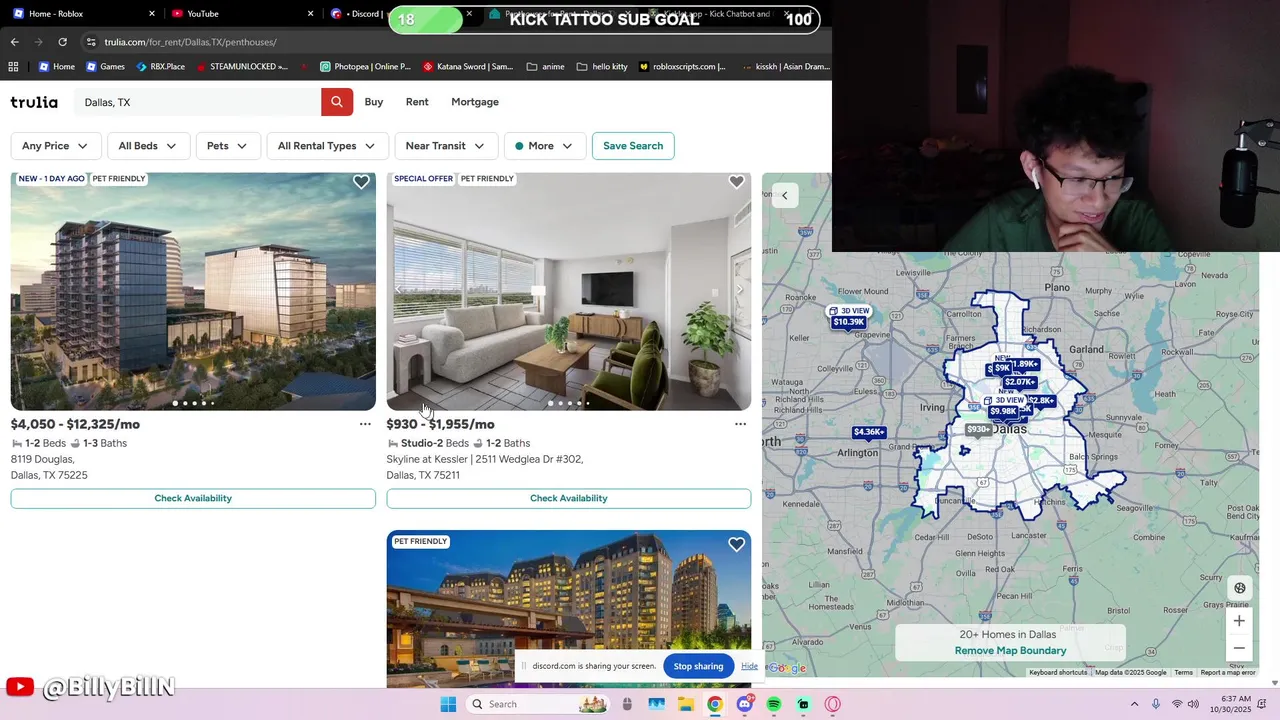Zoom out on the map
Viewport: 1280px width, 720px height.
coord(1239,648)
